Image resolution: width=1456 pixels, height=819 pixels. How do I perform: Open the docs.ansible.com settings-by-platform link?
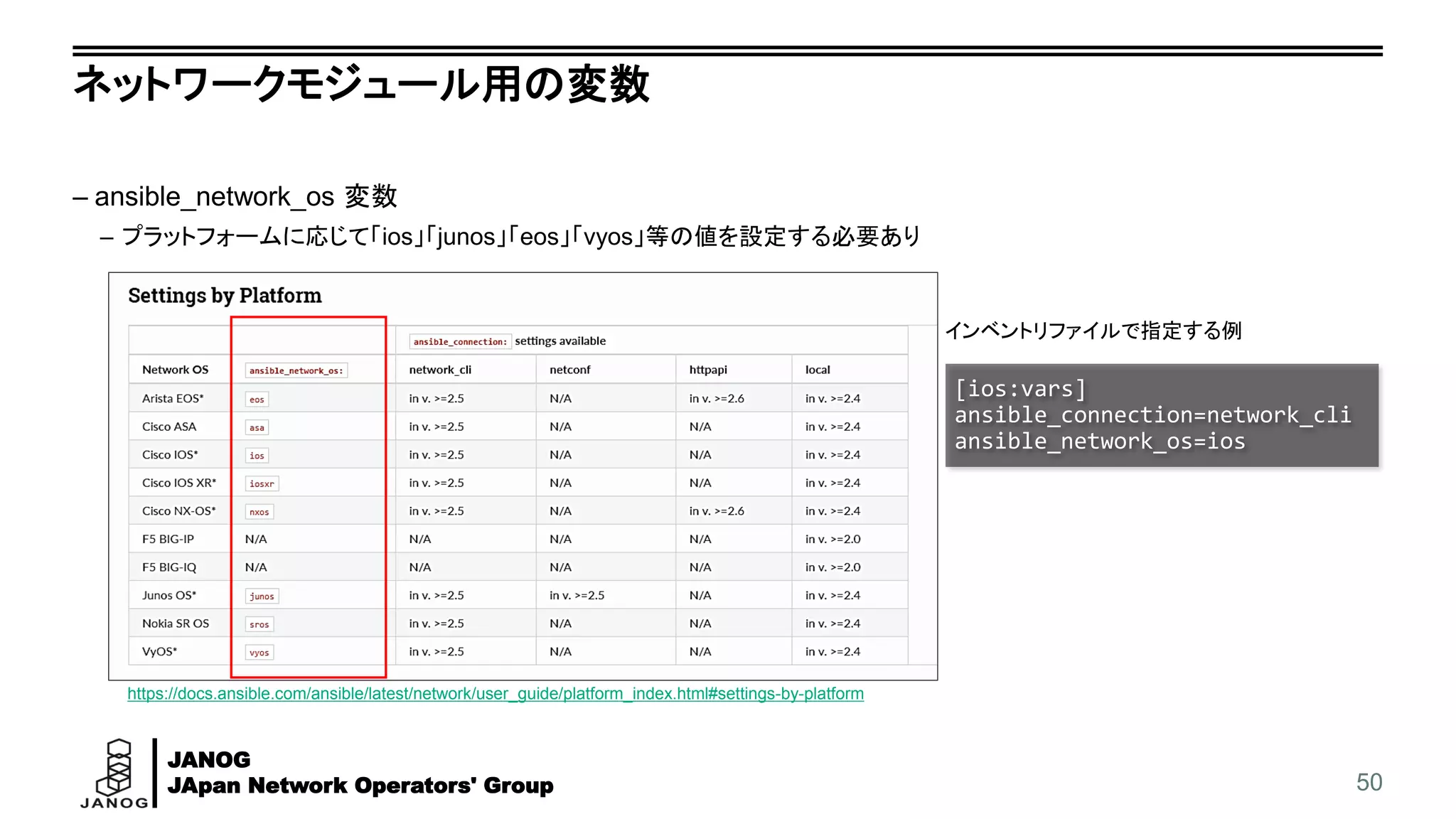tap(496, 694)
